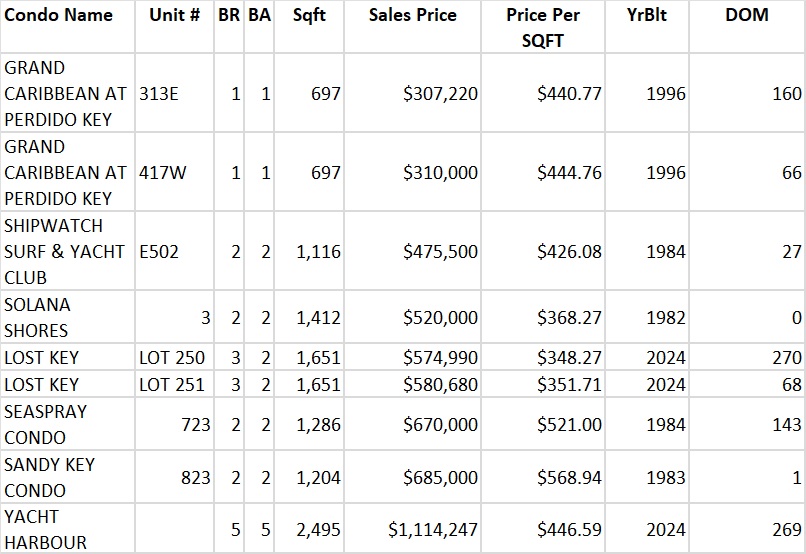
Task: Click the Condo Name column header
Action: [58, 16]
